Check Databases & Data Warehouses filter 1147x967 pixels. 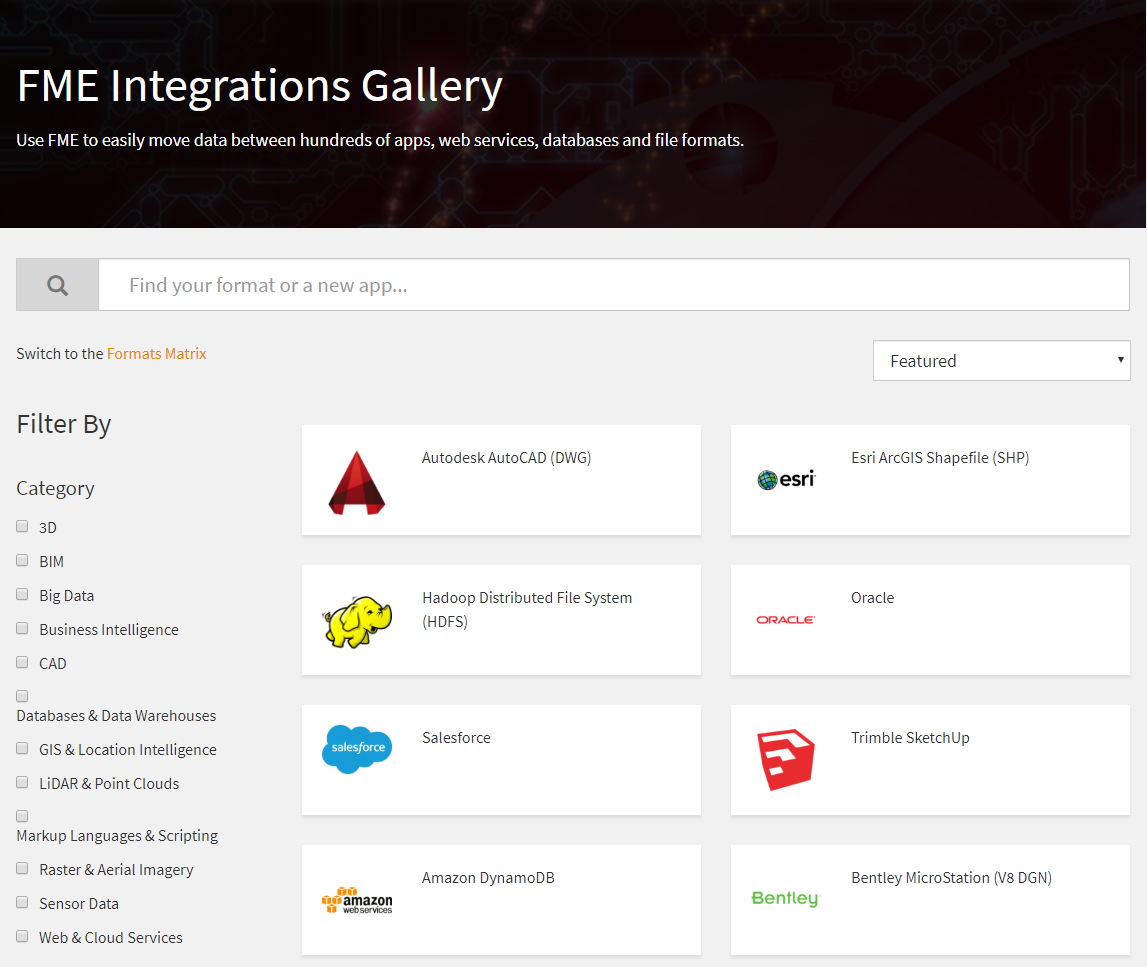[23, 696]
